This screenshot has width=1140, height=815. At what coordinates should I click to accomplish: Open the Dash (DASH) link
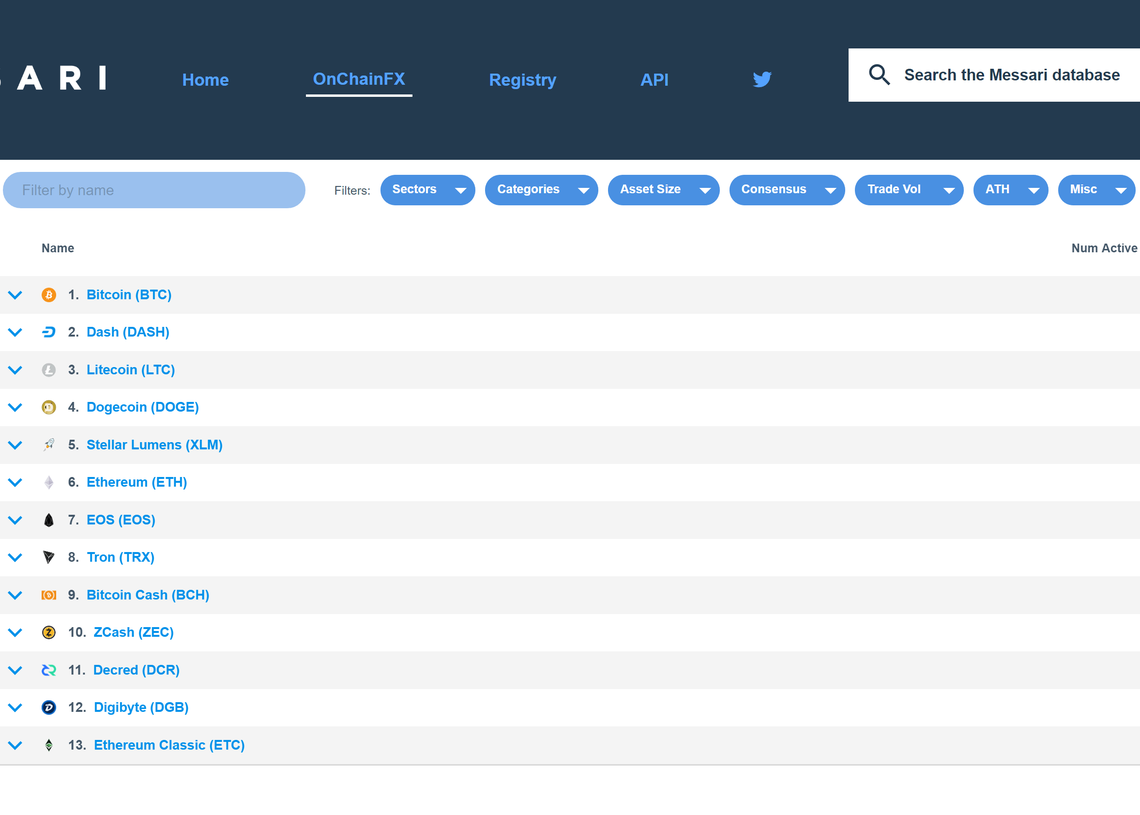(x=128, y=332)
